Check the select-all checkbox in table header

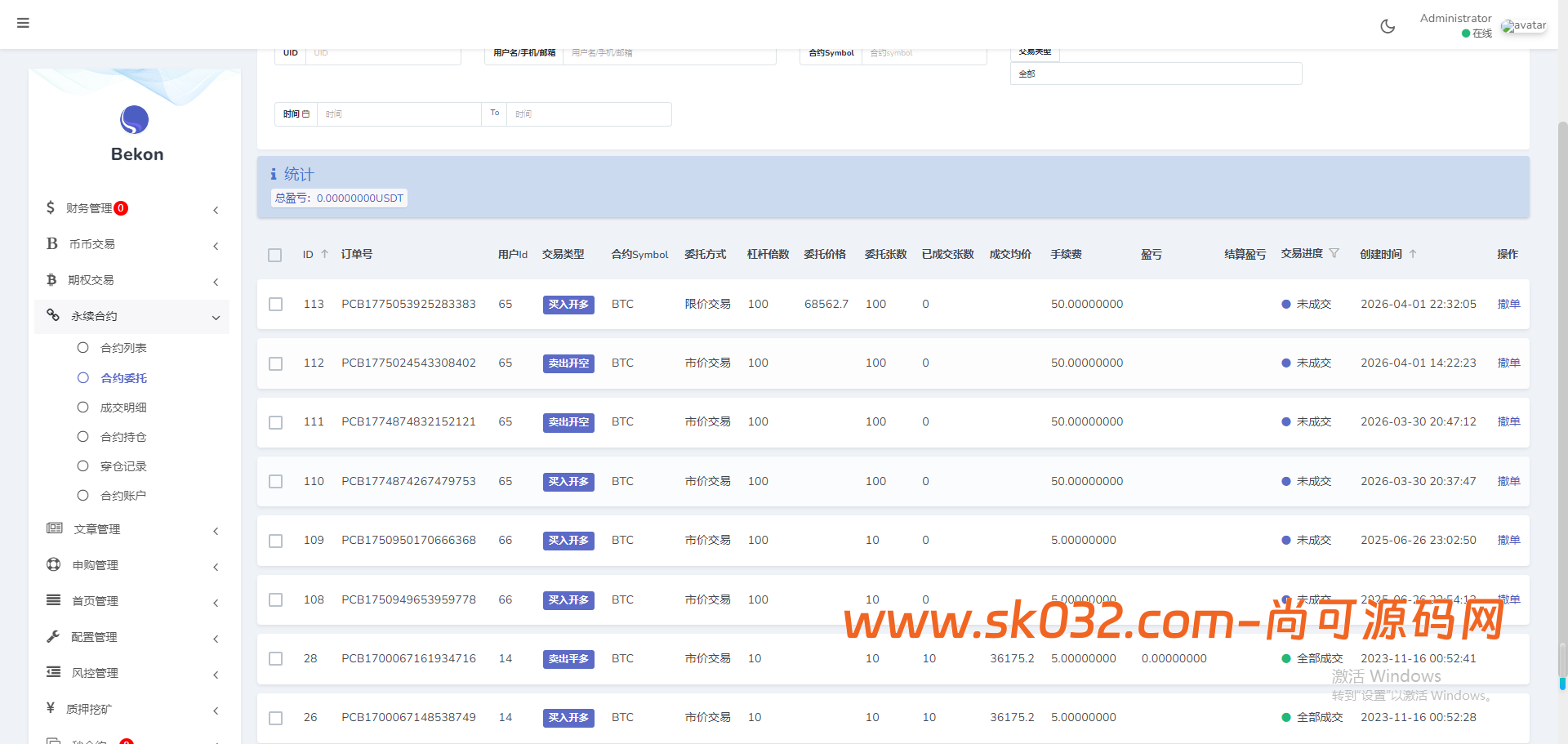coord(275,255)
